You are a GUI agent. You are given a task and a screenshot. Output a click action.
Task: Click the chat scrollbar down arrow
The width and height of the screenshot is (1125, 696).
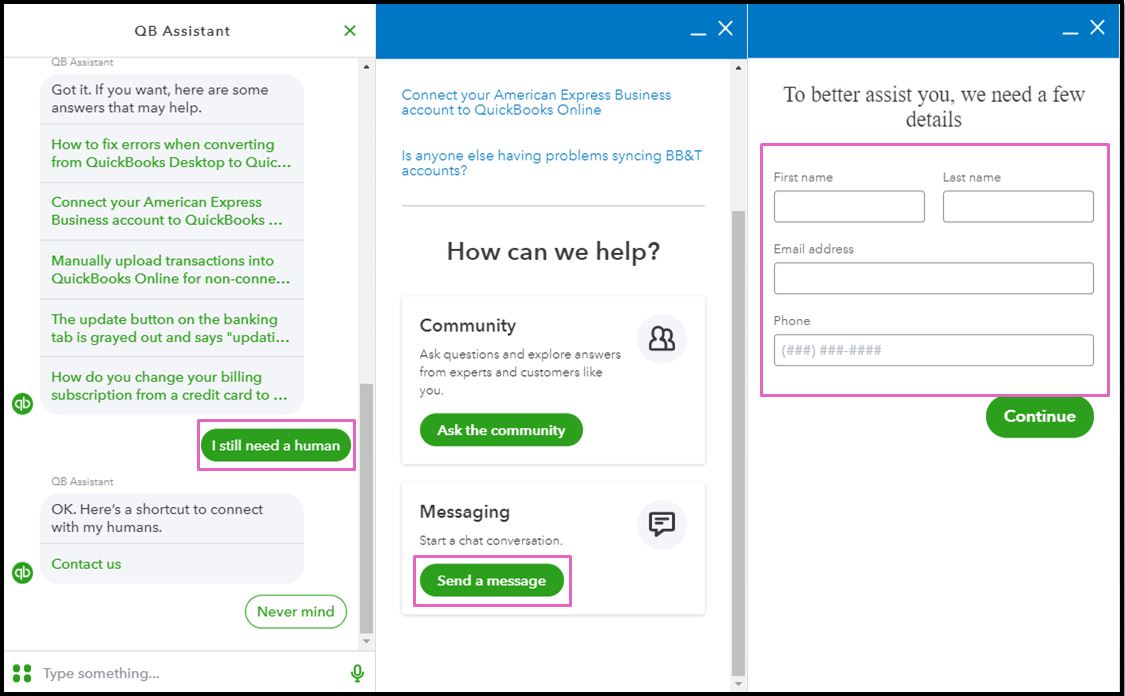click(367, 641)
